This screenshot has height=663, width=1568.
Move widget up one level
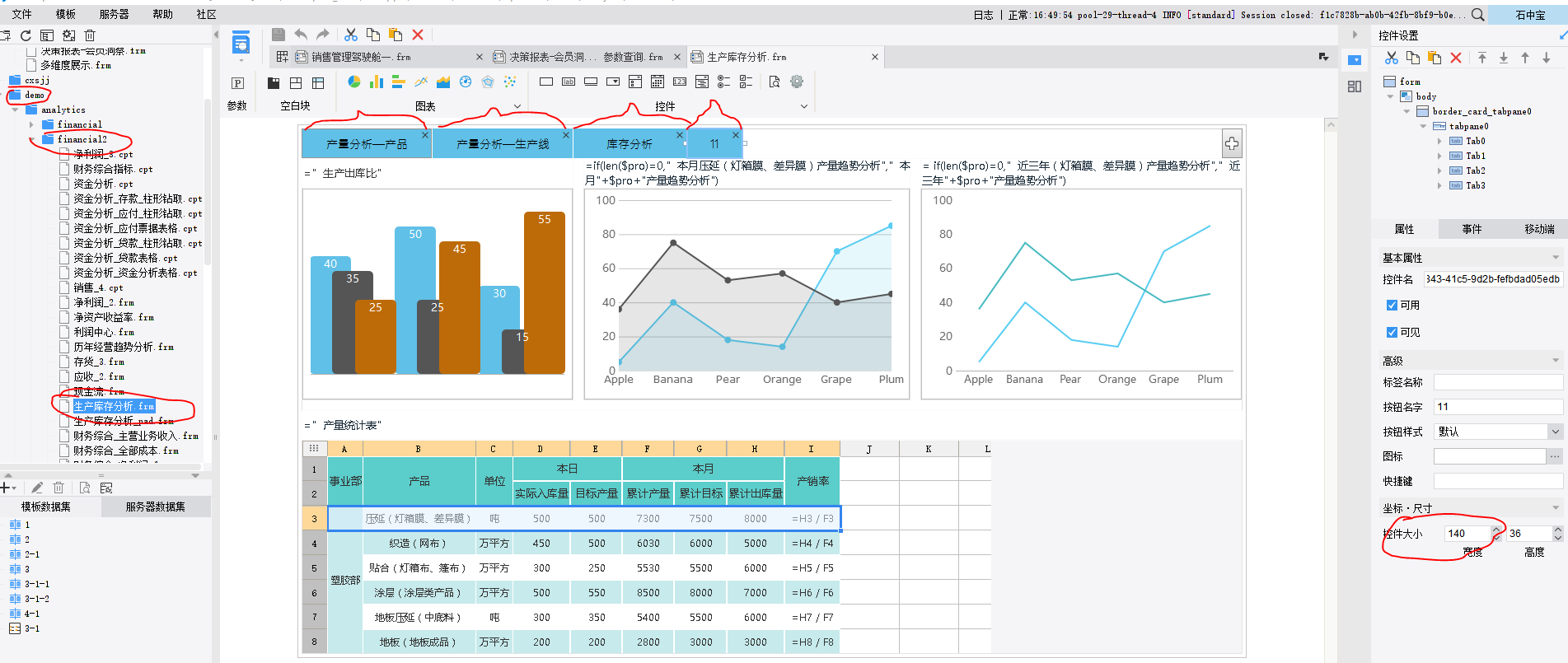[1525, 58]
